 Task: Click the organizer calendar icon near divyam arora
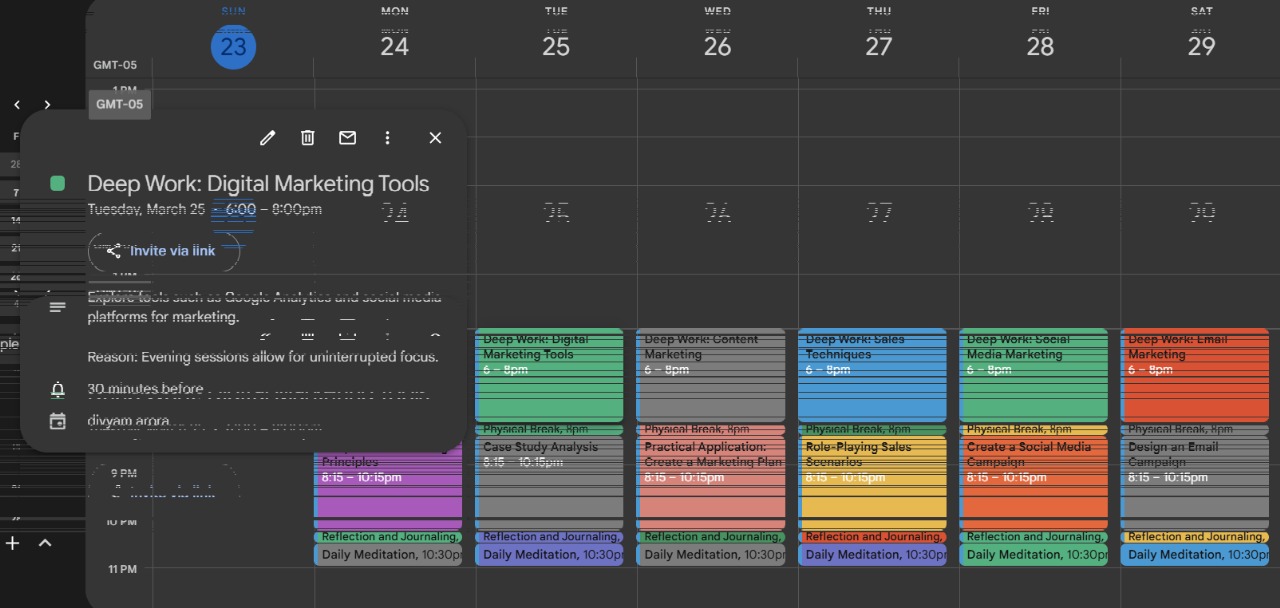[x=57, y=421]
